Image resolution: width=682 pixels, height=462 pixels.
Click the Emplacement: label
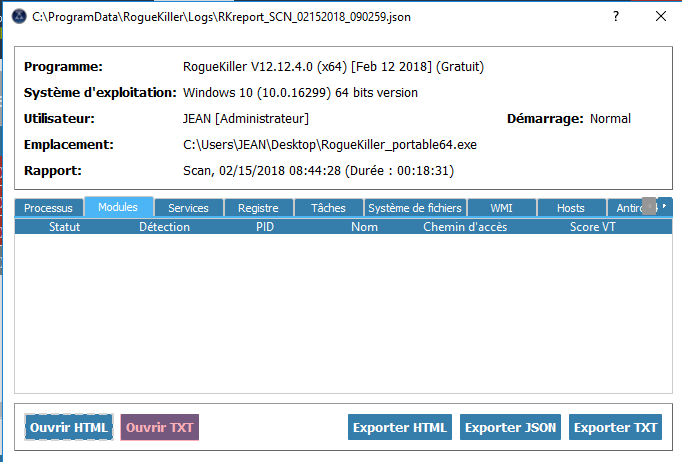69,145
